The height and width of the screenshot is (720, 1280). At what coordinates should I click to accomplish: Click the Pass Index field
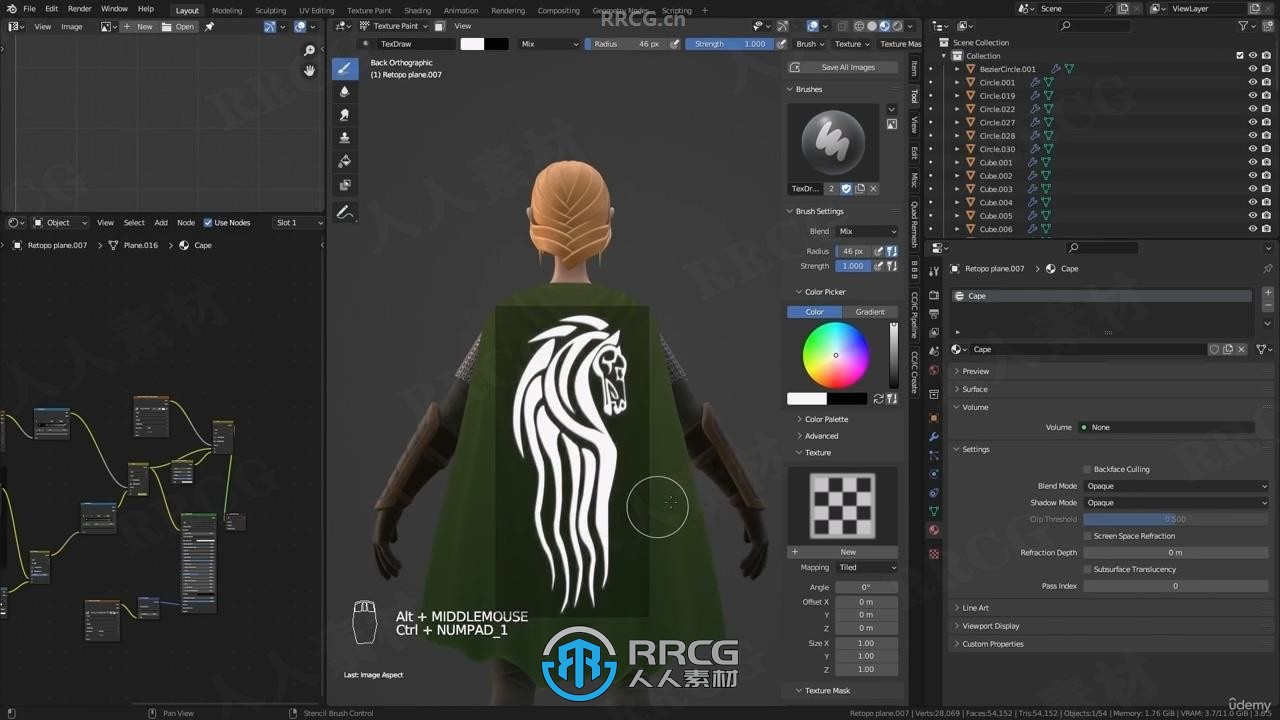[1176, 586]
